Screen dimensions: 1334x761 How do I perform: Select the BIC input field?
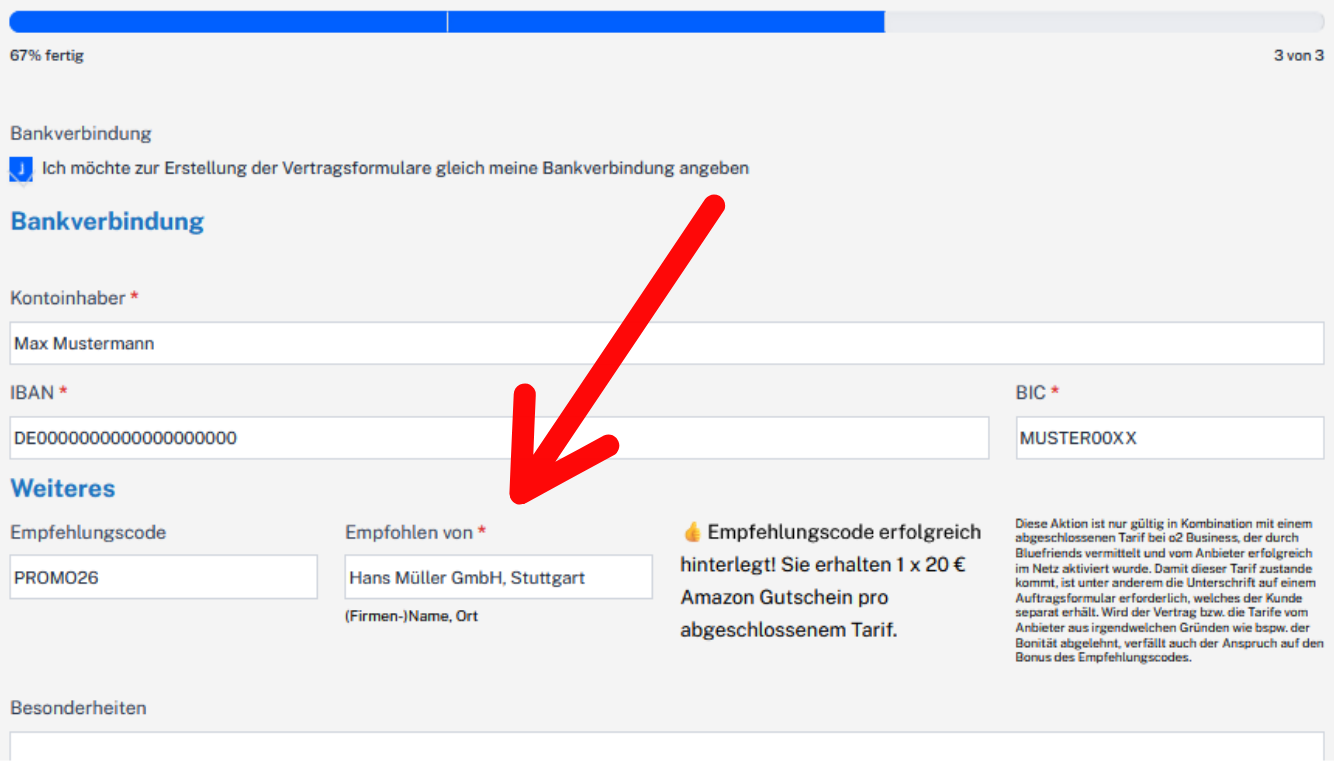[1169, 438]
